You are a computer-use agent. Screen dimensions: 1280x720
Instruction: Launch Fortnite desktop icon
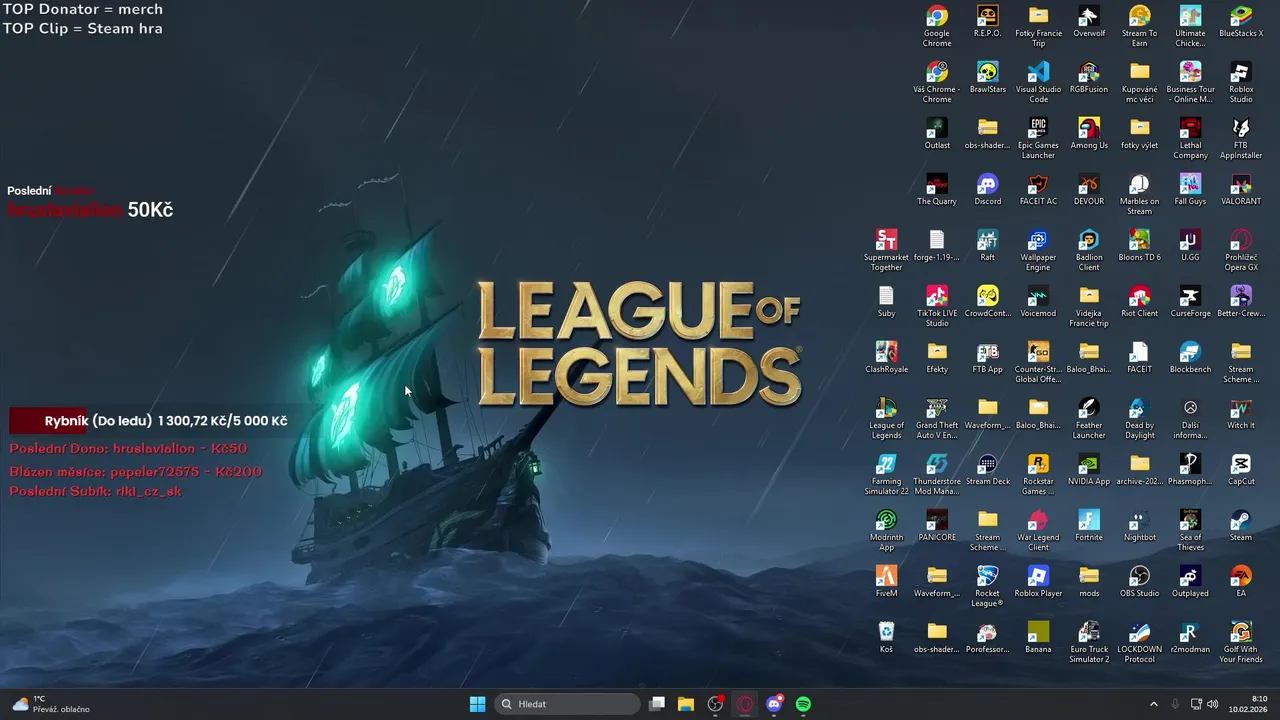[x=1089, y=526]
